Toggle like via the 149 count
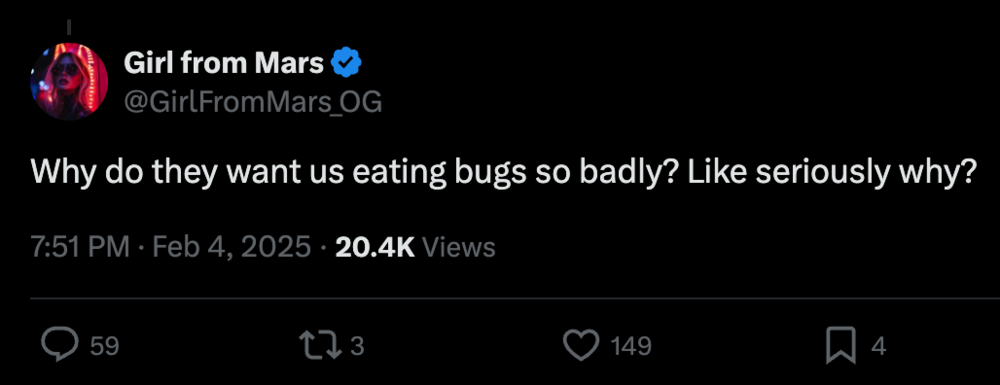 pos(631,347)
